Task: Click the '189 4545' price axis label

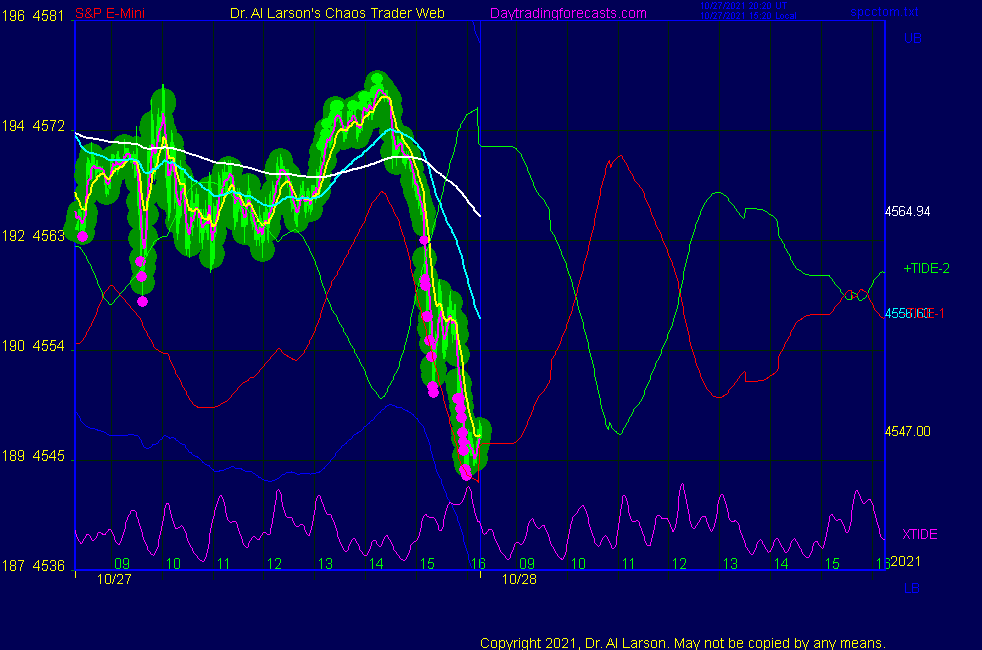Action: [33, 456]
